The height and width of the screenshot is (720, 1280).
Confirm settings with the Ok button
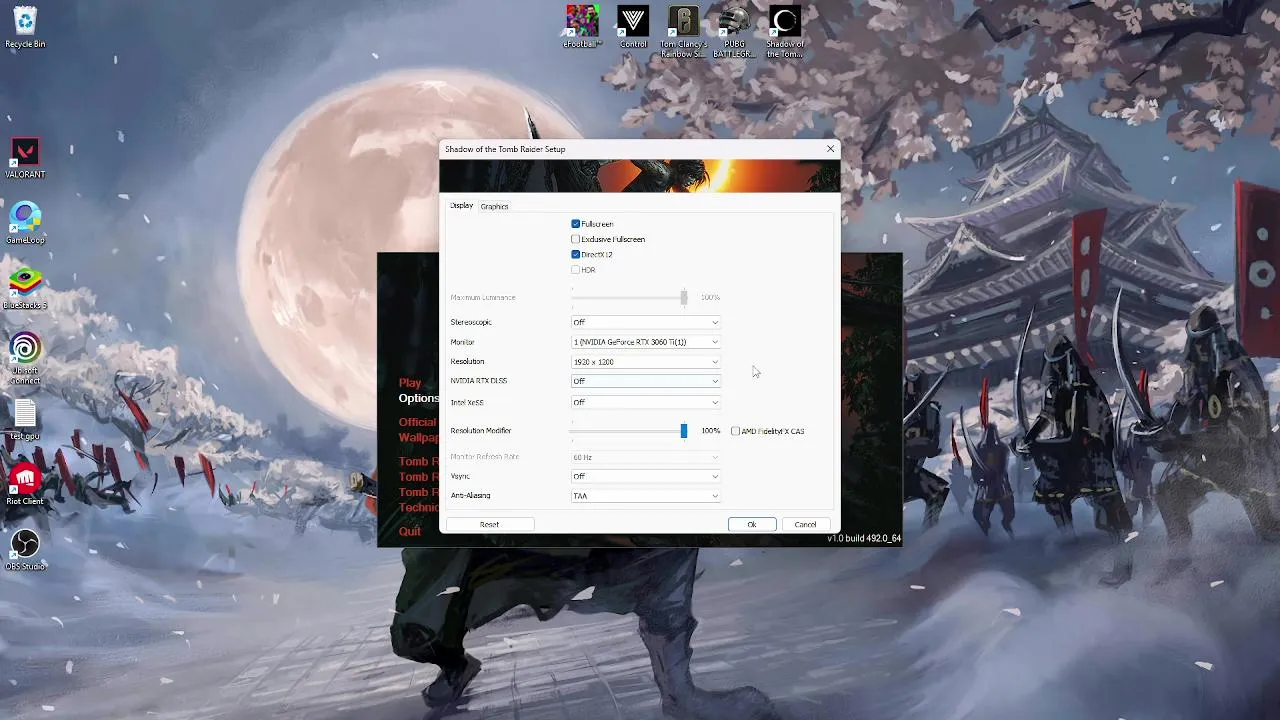point(752,524)
